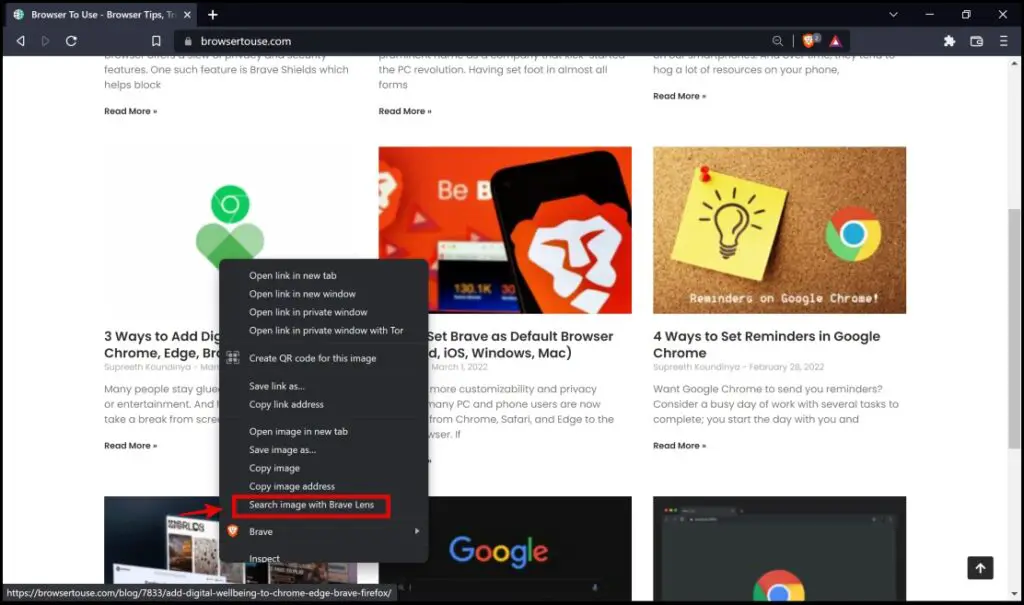Open Brave Shields lion icon
This screenshot has height=605, width=1024.
point(810,41)
